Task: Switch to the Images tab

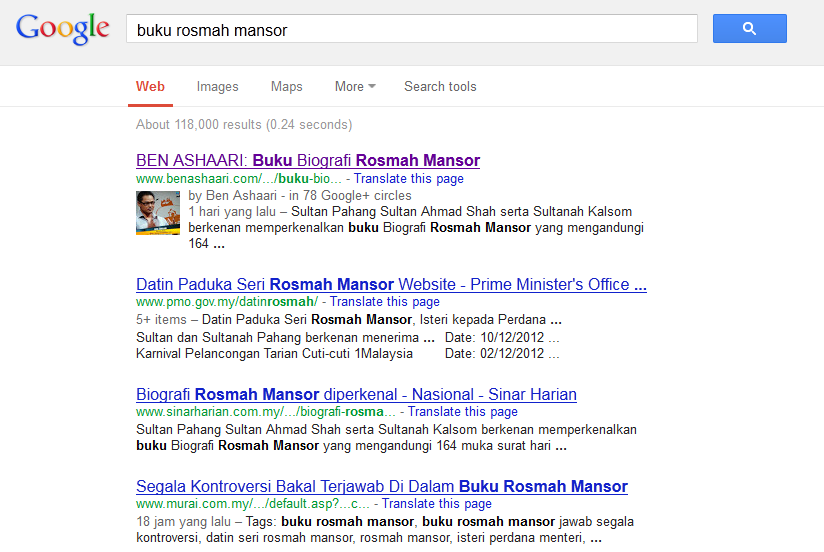Action: (218, 87)
